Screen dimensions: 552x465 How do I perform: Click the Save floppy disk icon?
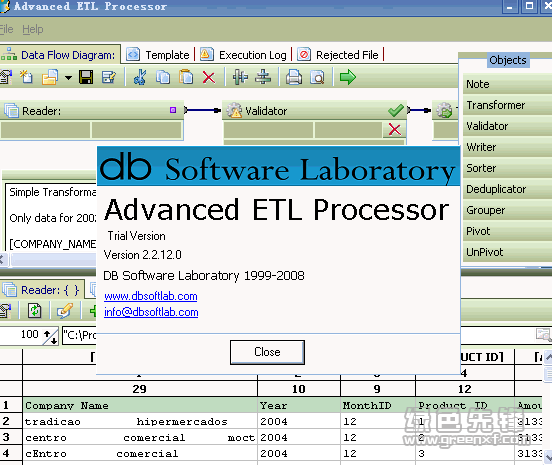(x=86, y=77)
